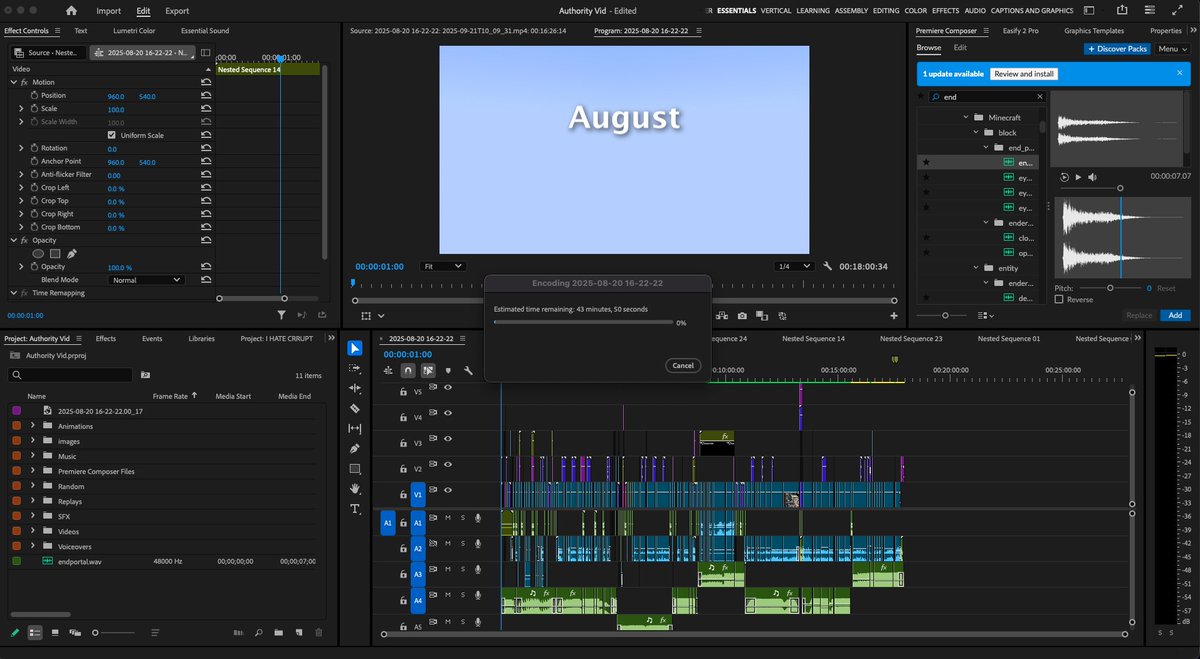Select the Razor tool
1200x659 pixels.
pyautogui.click(x=355, y=408)
